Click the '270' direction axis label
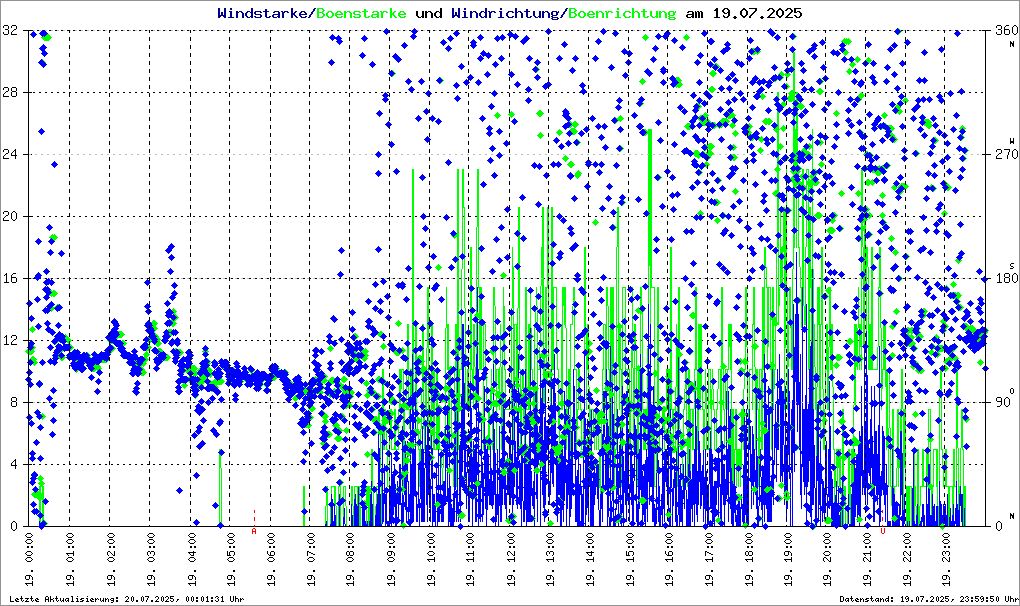 [x=1006, y=155]
